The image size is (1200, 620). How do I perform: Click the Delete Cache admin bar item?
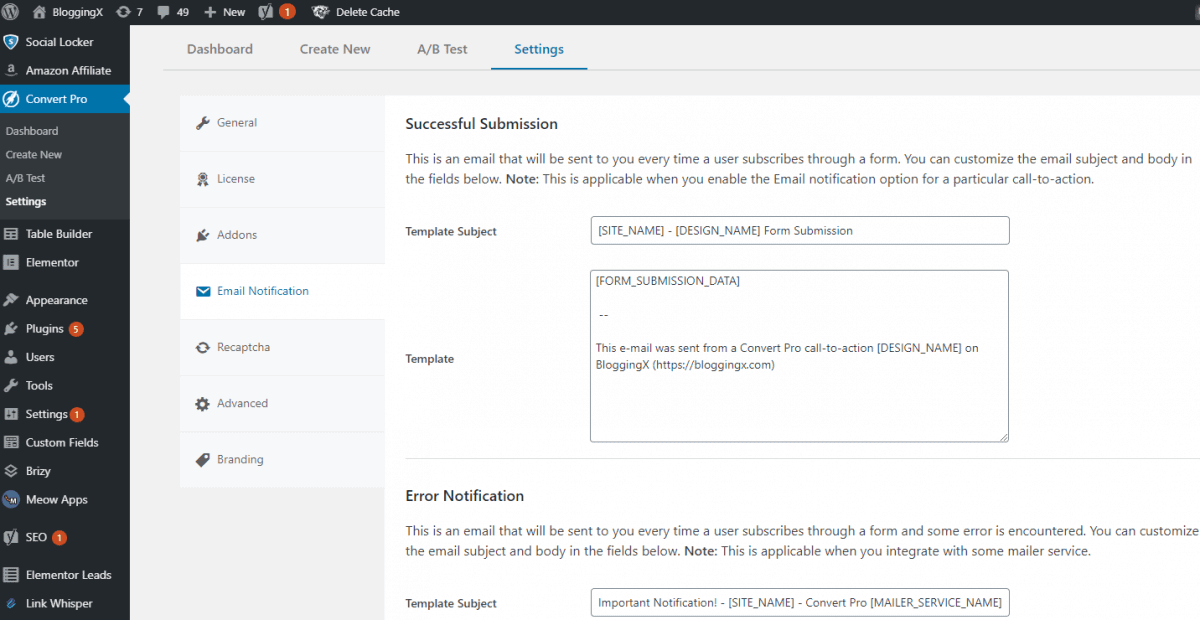[x=356, y=12]
